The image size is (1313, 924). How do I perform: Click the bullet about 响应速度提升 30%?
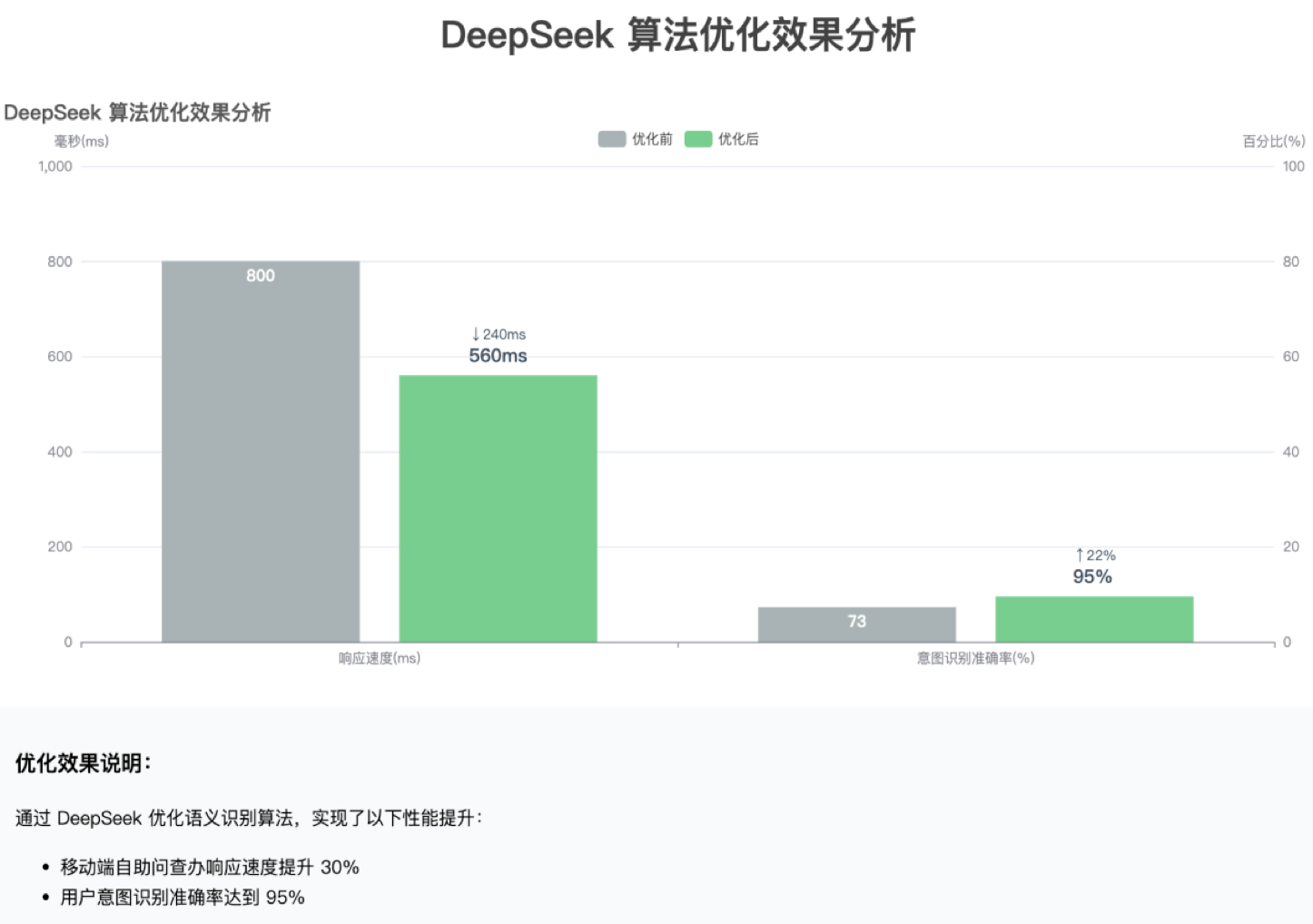point(209,867)
